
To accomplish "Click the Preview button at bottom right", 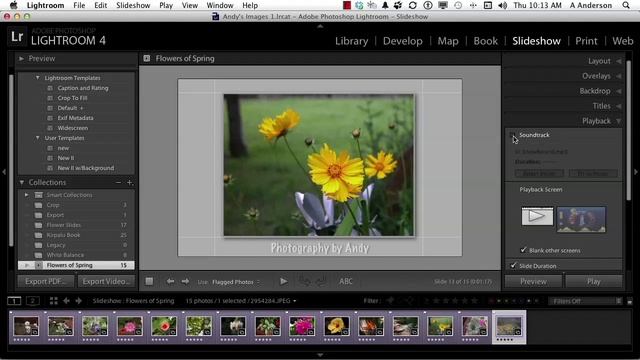I will pos(533,281).
